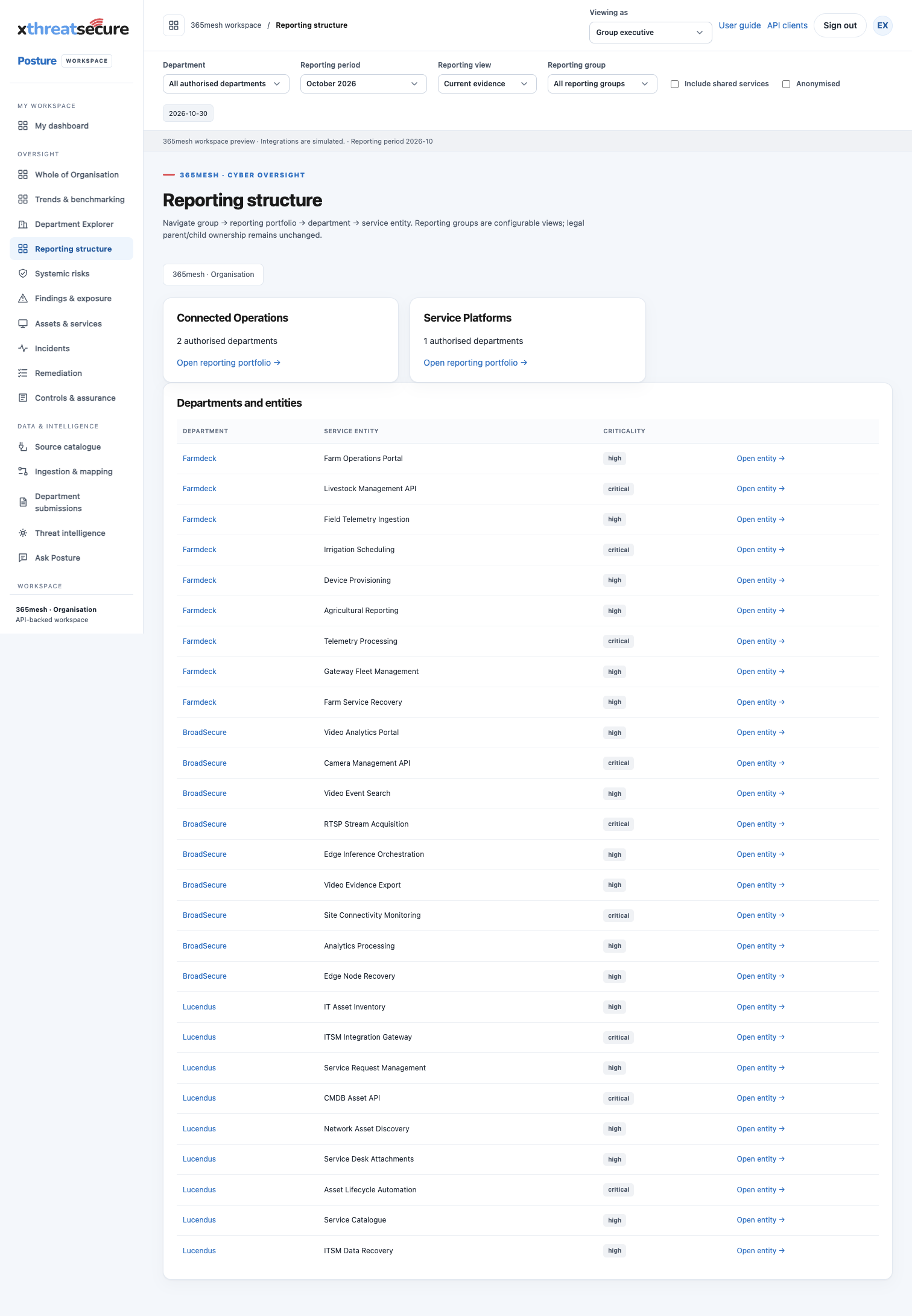Enable Include shared services checkbox
This screenshot has height=1316, width=912.
coord(675,84)
